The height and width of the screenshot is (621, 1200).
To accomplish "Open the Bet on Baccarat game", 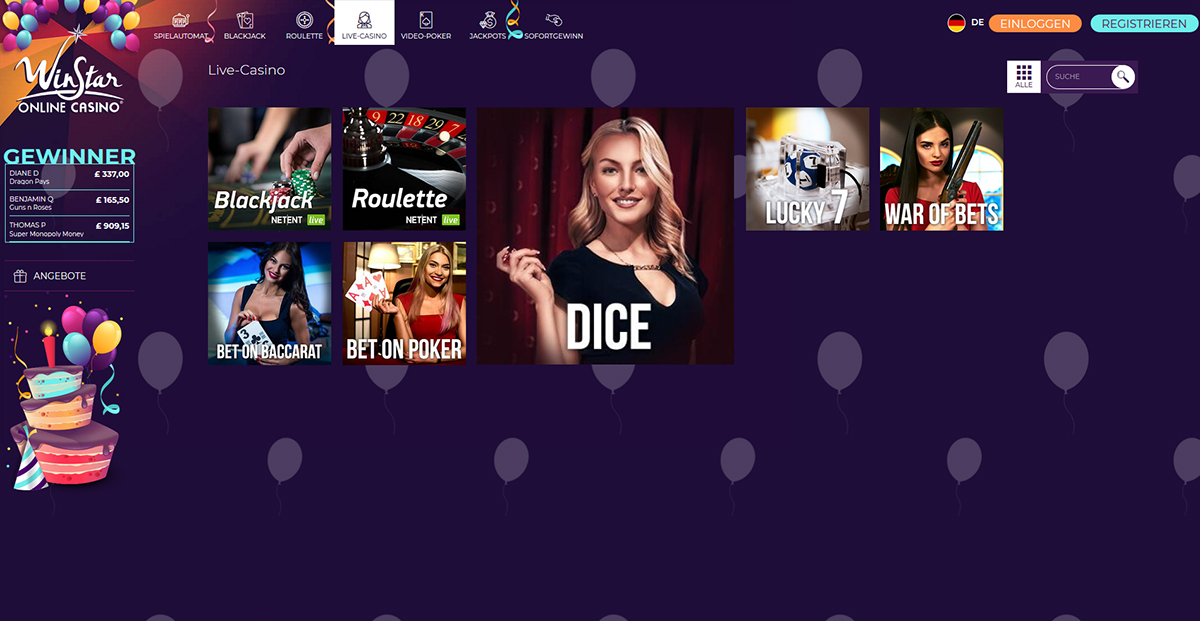I will (270, 303).
